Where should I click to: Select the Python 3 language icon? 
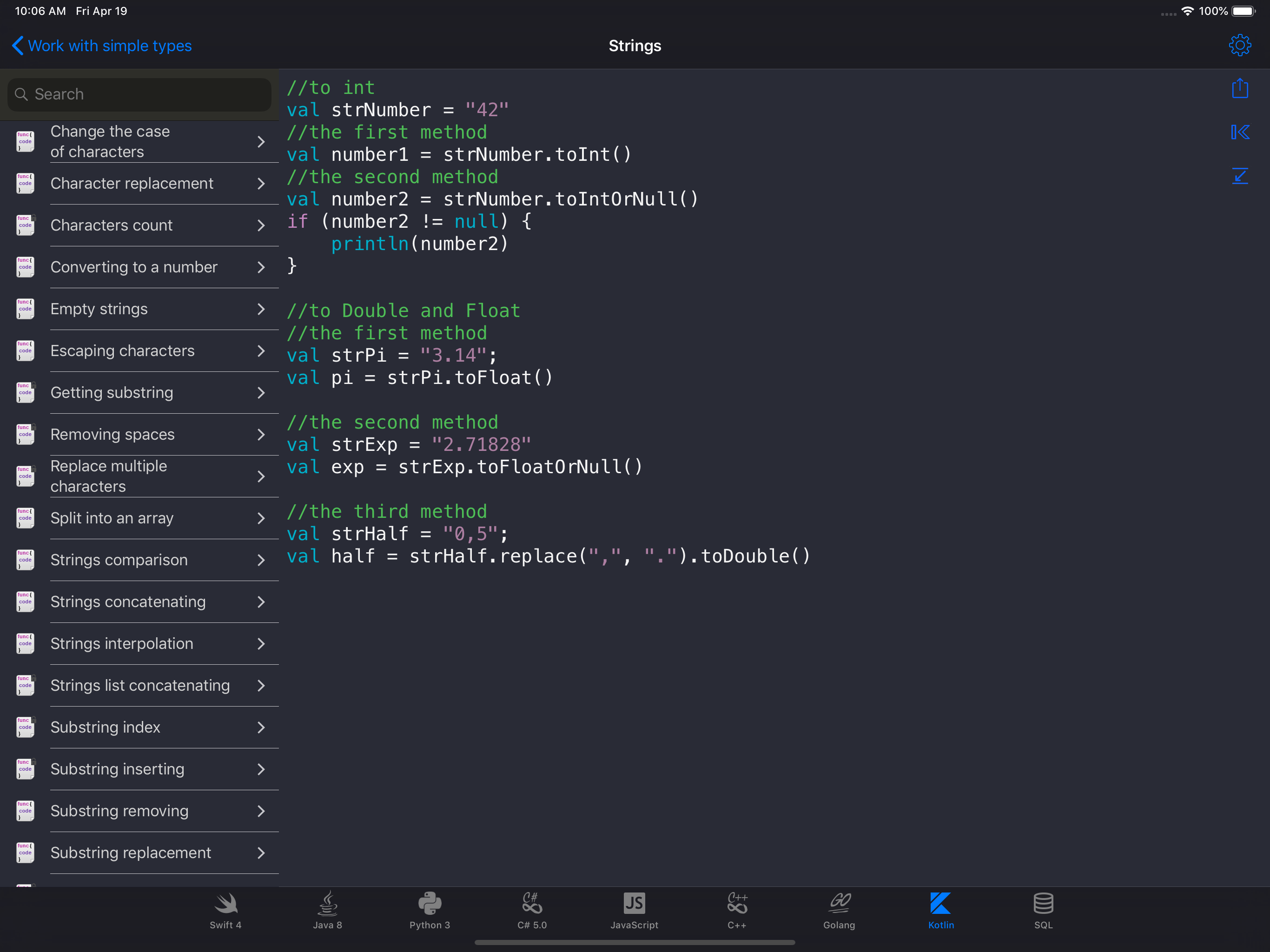tap(430, 910)
